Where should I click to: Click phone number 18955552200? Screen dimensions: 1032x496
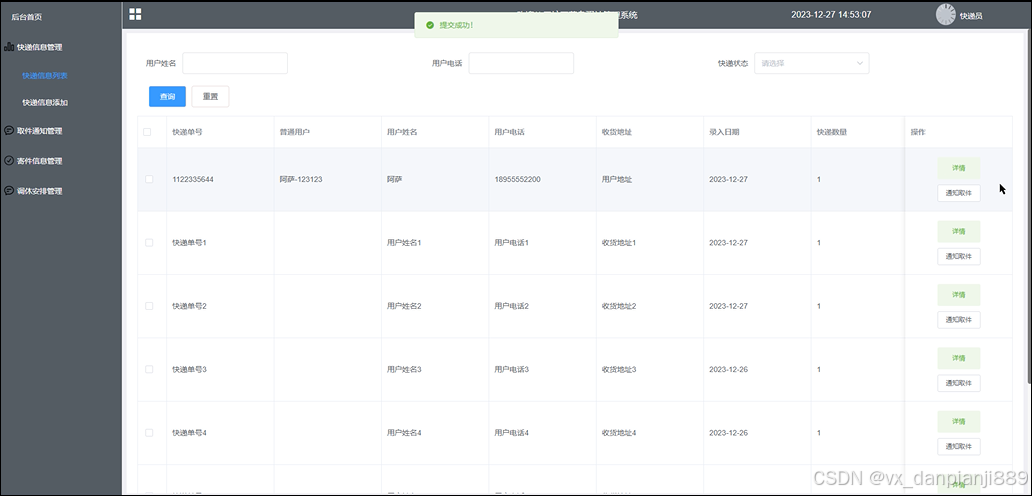point(517,179)
